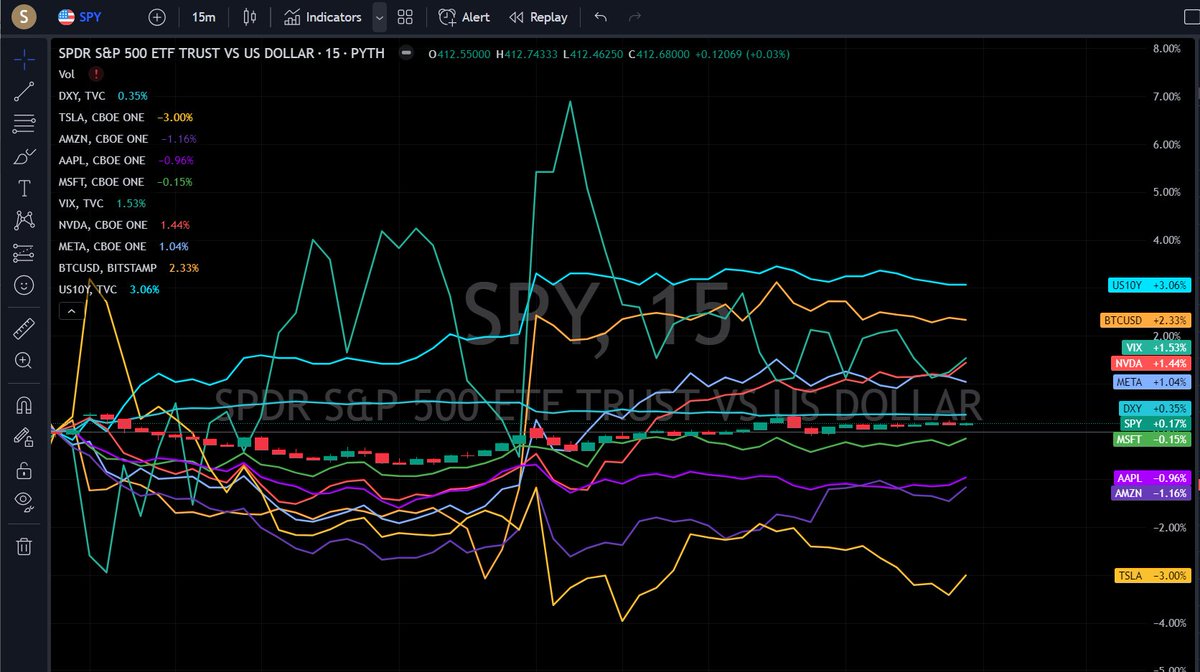Viewport: 1200px width, 672px height.
Task: Click the SPY +0.17% price label
Action: (x=1154, y=424)
